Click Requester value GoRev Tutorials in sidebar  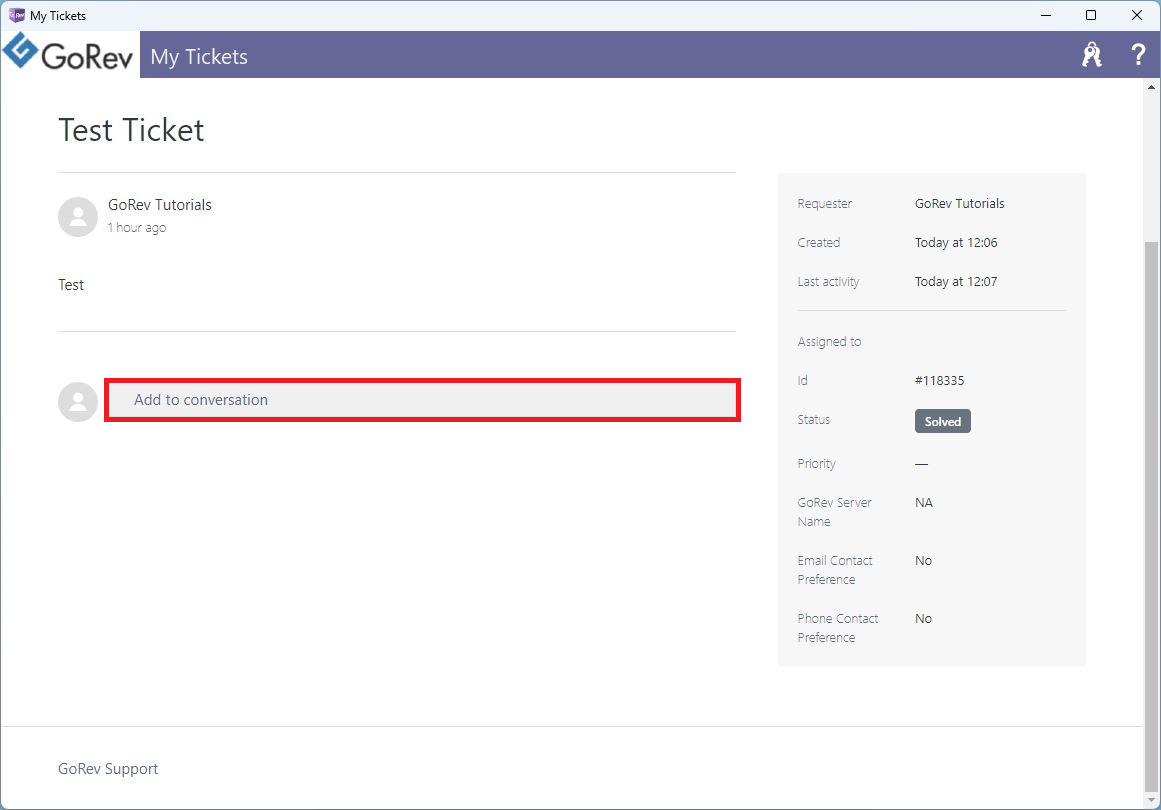(x=960, y=204)
